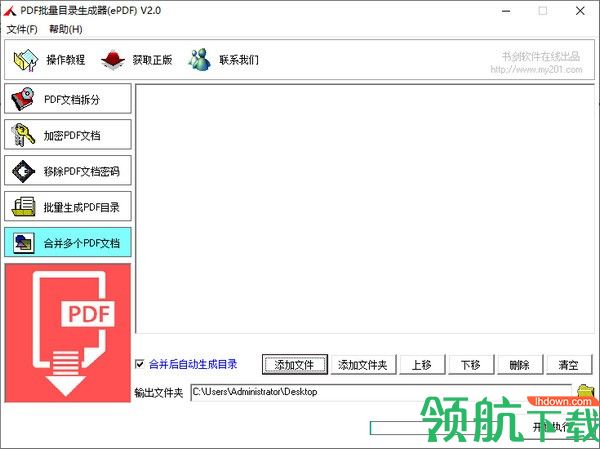Open the 操作教程 tutorial label
Screen dimensions: 600x449
(x=65, y=60)
